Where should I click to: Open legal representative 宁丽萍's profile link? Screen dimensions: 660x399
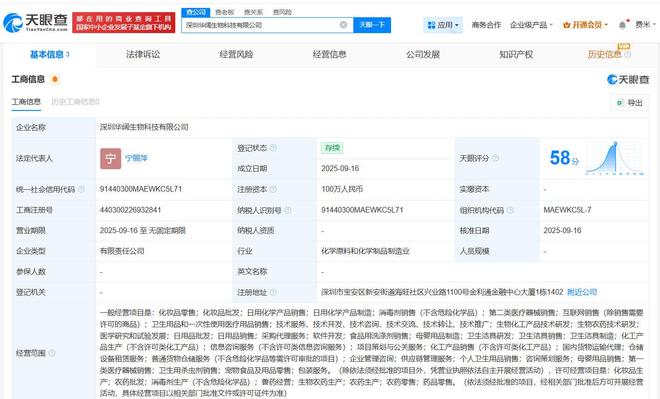tap(136, 158)
